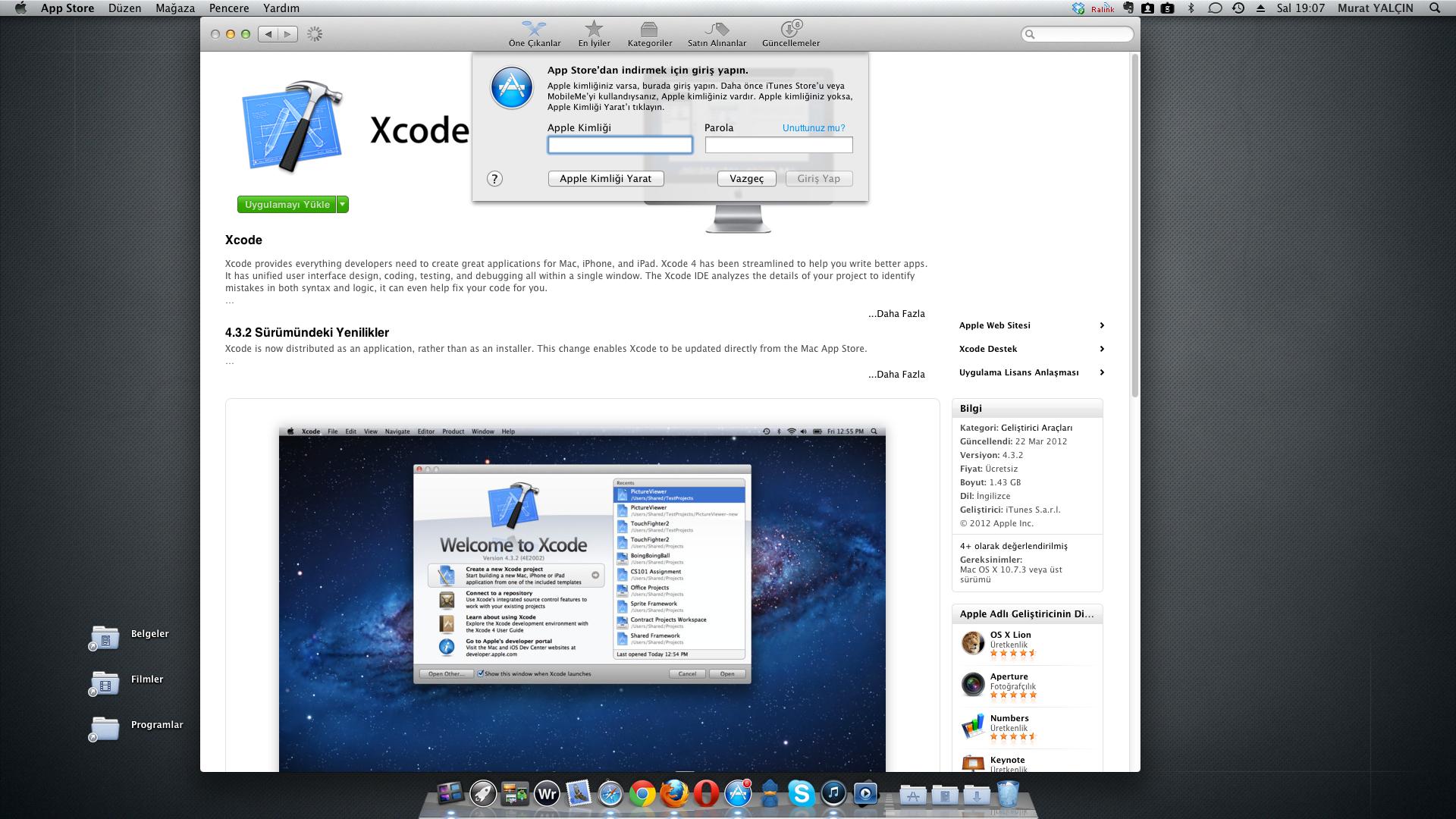Viewport: 1456px width, 819px height.
Task: Click the Unuttunuz mu? link
Action: click(x=813, y=128)
